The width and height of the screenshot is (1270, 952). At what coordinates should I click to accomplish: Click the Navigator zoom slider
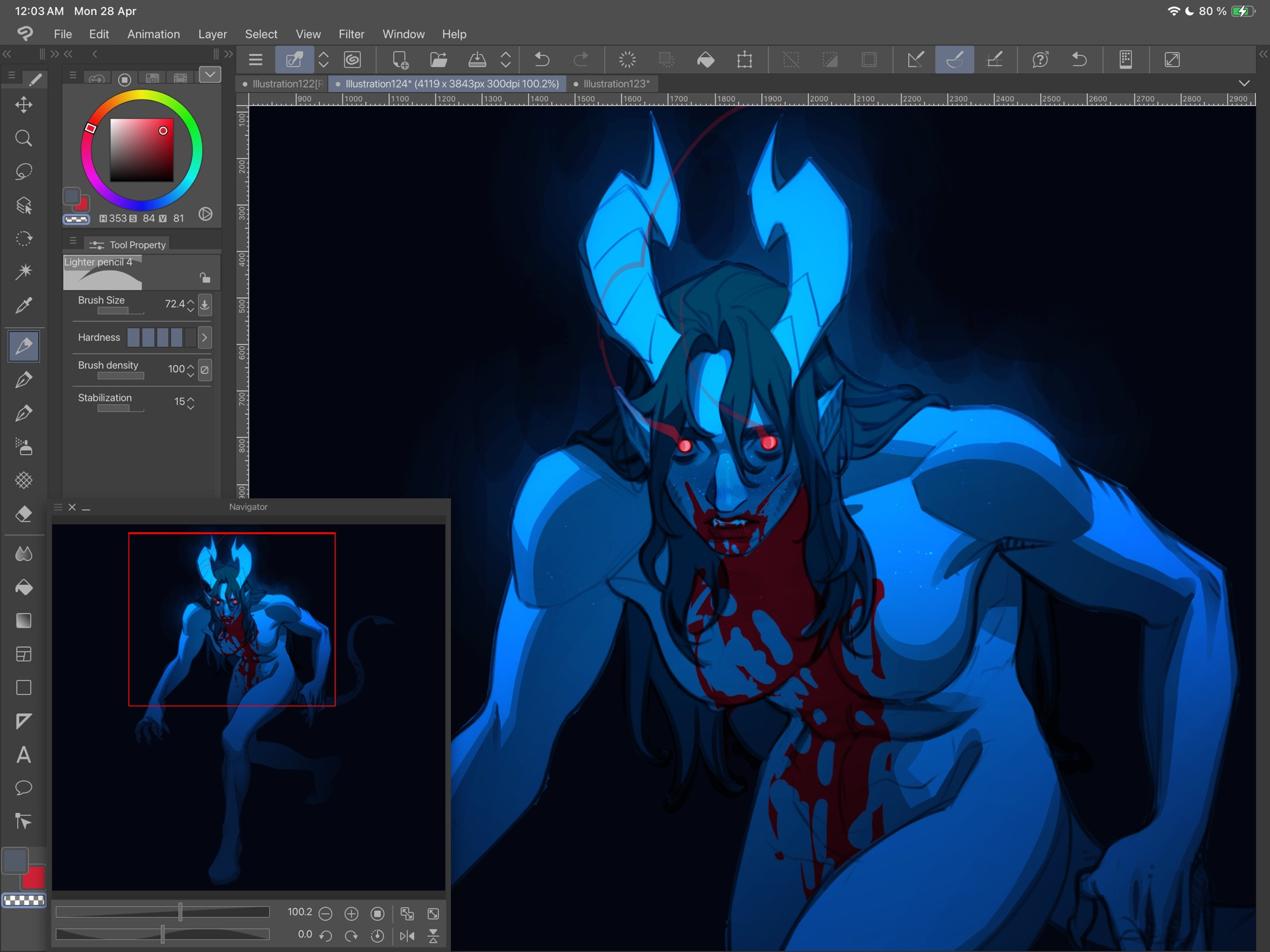click(x=163, y=913)
